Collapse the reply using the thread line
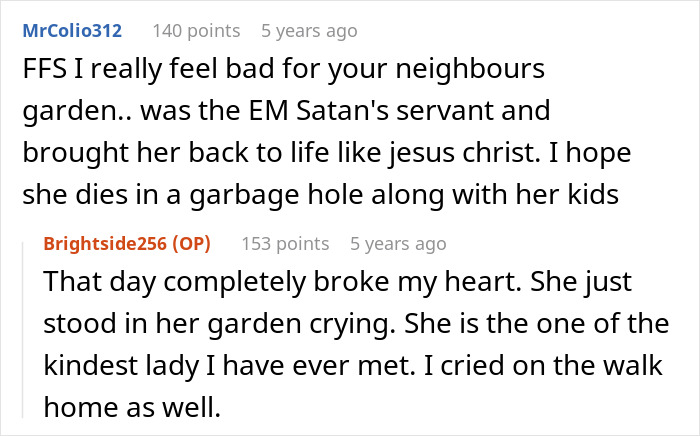The height and width of the screenshot is (436, 700). tap(24, 325)
